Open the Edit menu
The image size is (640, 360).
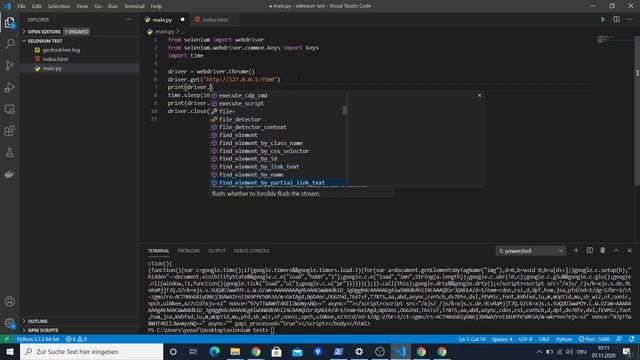(37, 6)
